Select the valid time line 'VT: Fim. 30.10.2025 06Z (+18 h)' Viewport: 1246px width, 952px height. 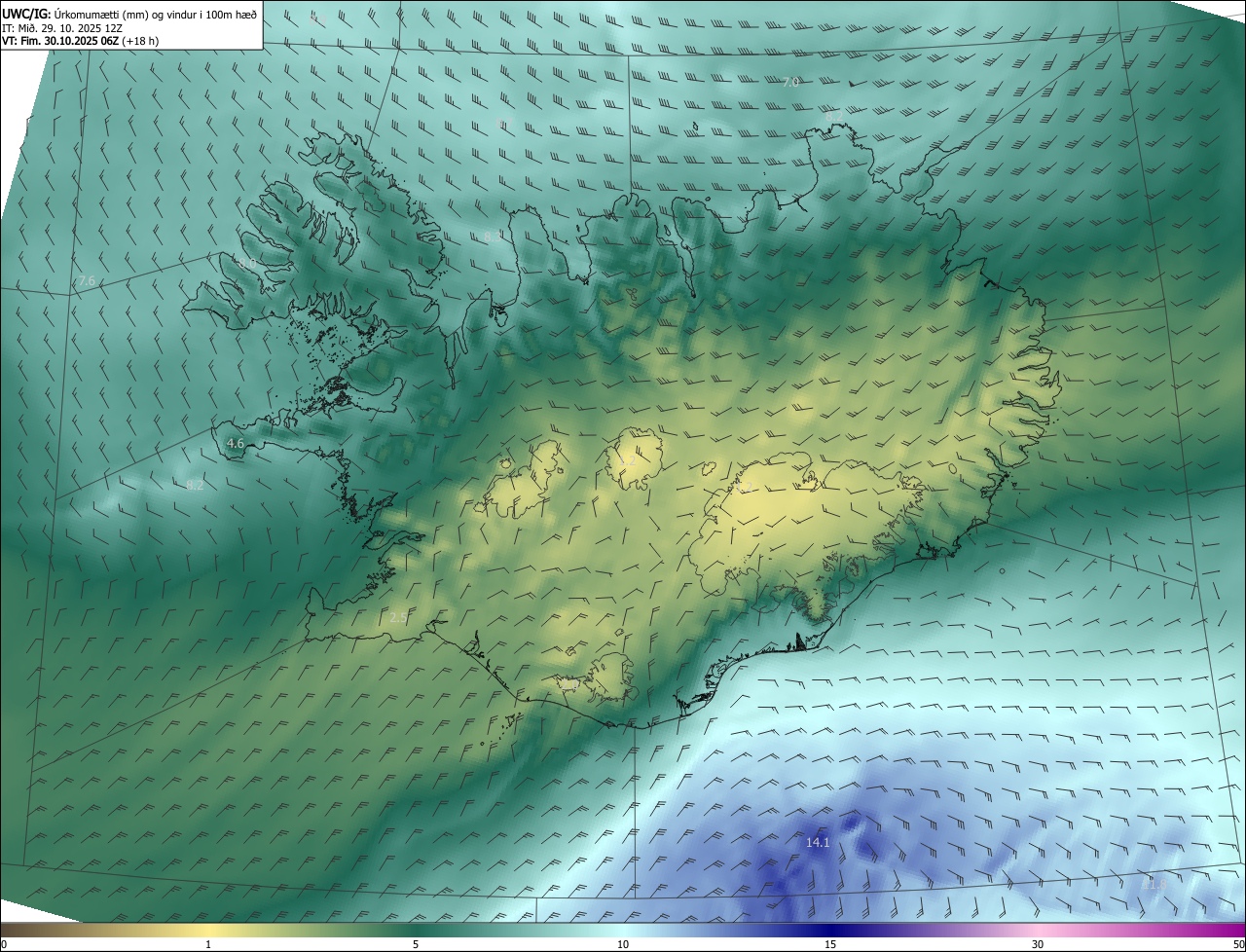coord(80,41)
